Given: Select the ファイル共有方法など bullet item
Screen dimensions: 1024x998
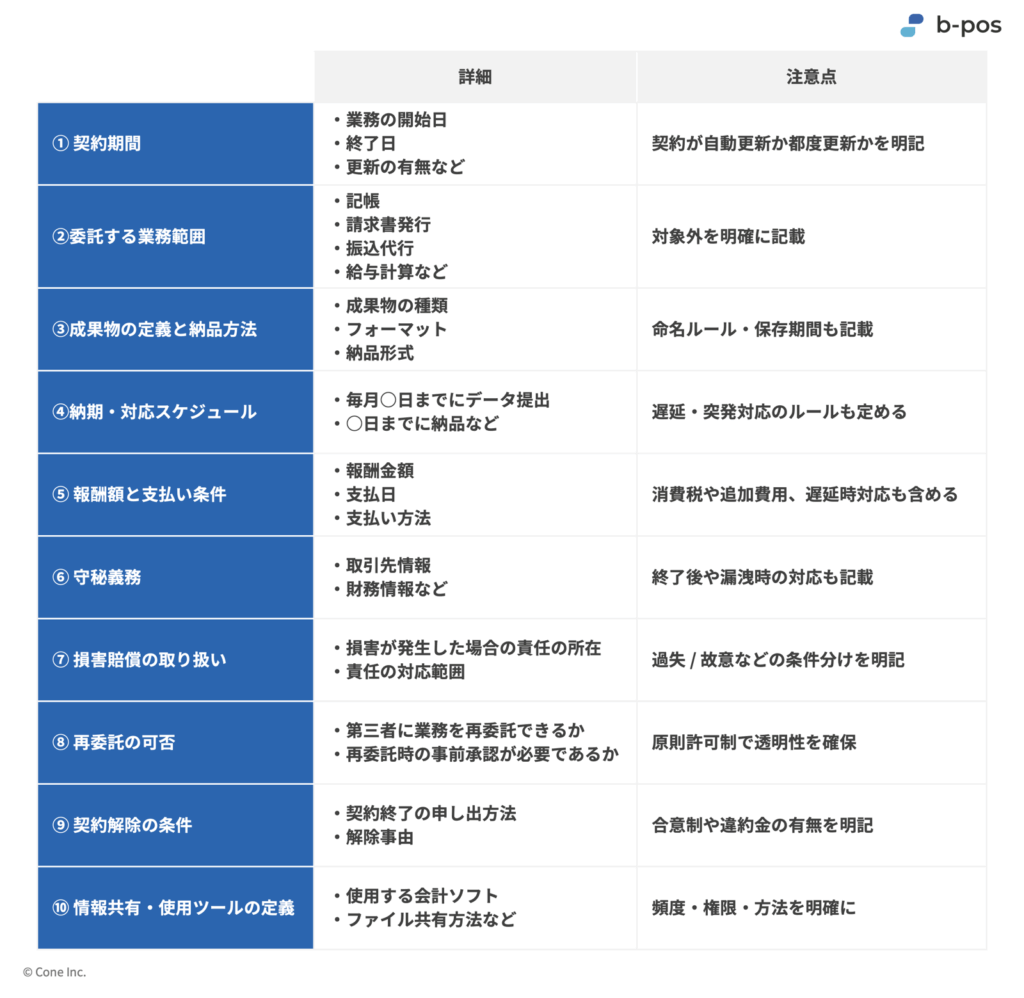Looking at the screenshot, I should pos(424,920).
